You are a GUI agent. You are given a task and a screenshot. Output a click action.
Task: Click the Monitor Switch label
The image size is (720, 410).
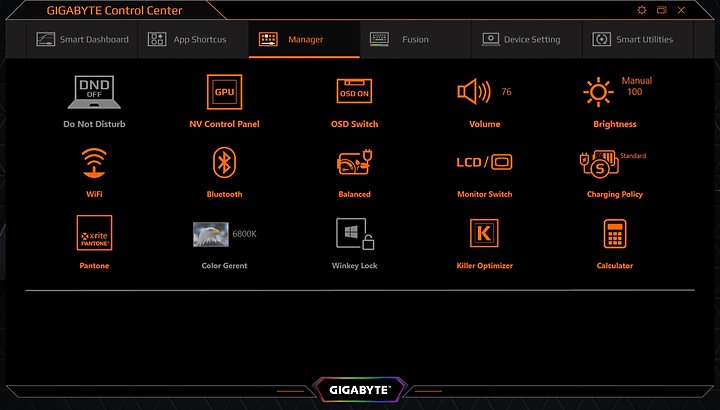[x=484, y=194]
